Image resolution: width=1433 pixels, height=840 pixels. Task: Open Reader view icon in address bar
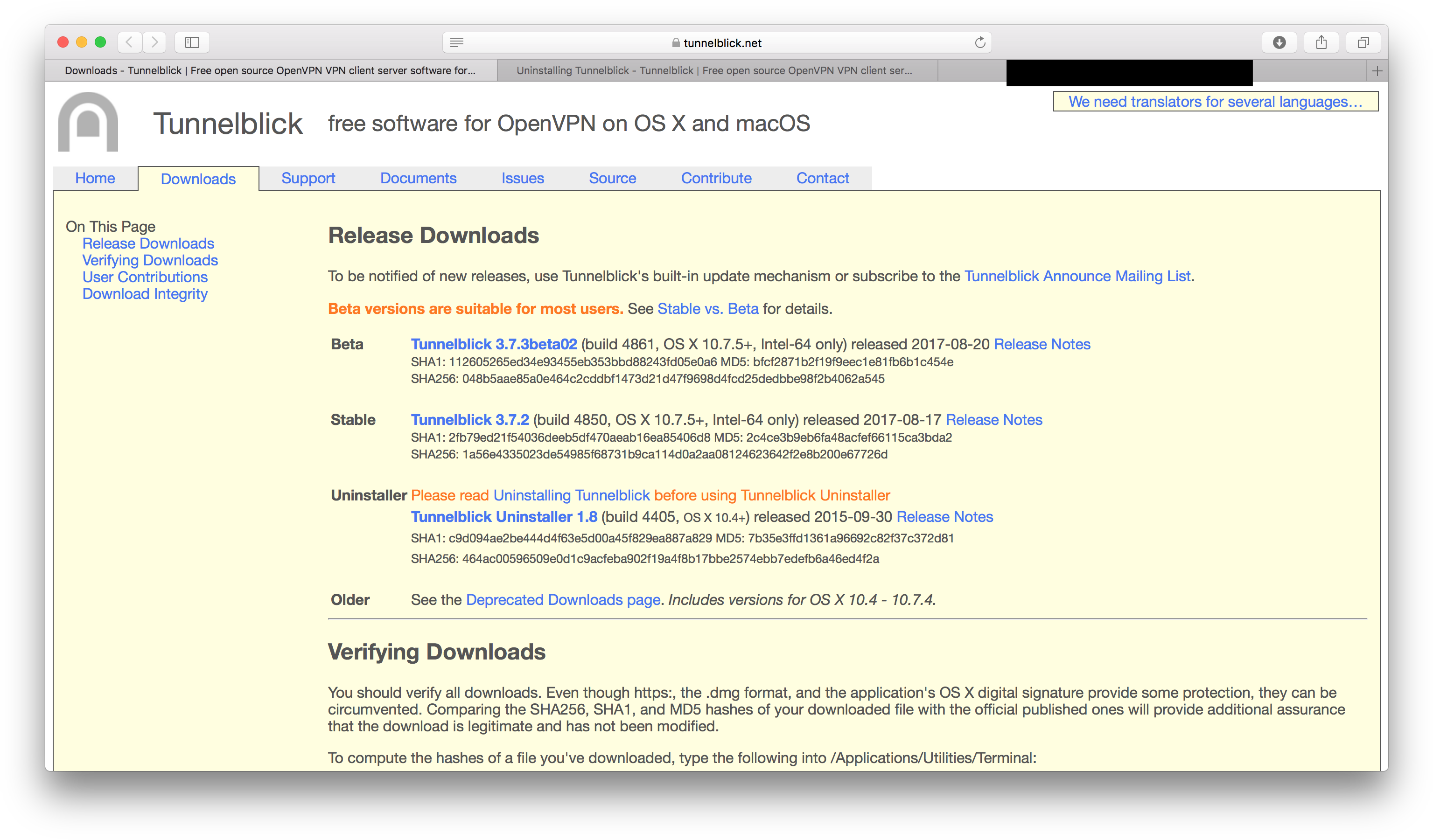click(x=457, y=42)
